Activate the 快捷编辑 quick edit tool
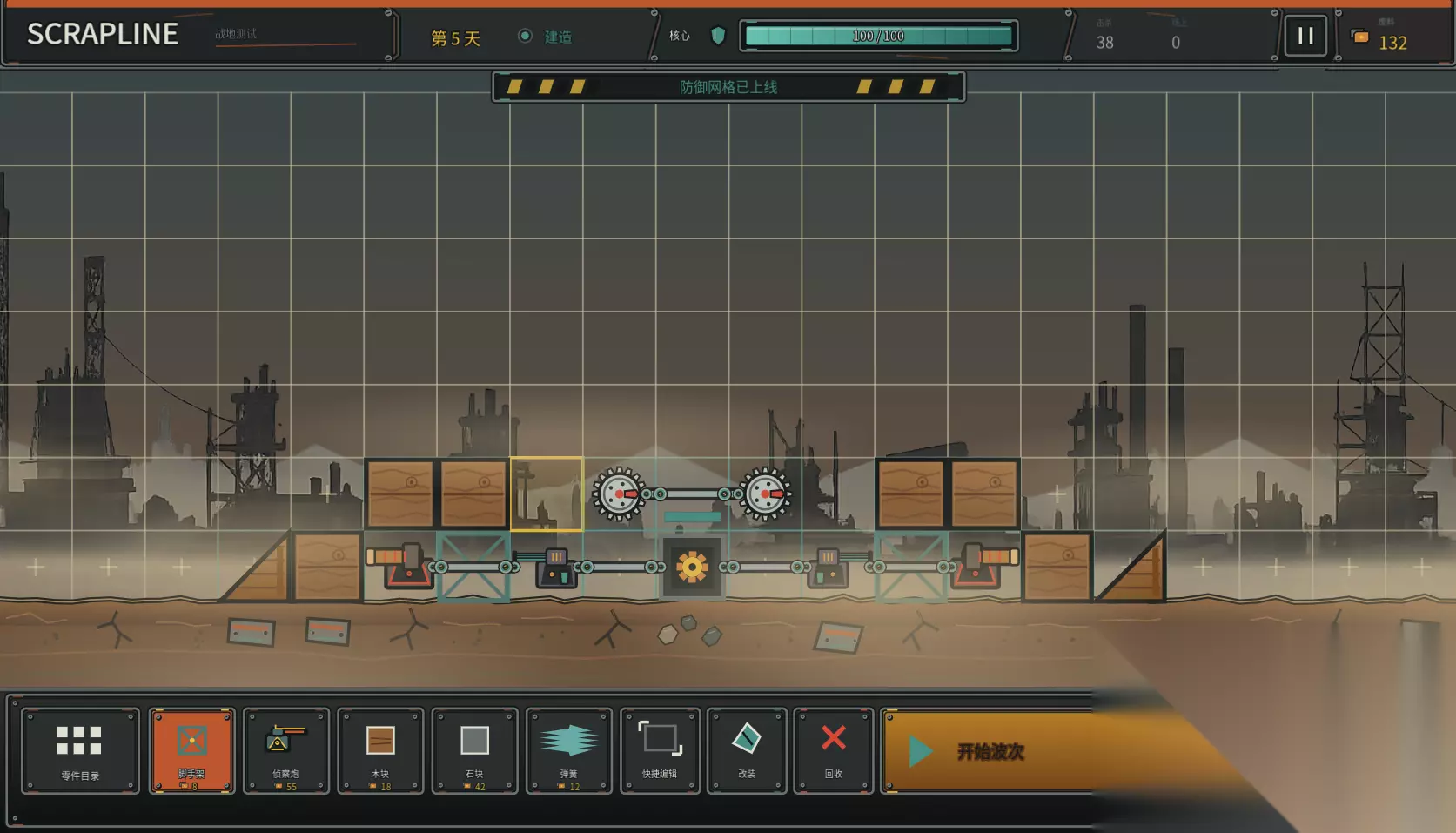Screen dimensions: 1456x833 pyautogui.click(x=660, y=750)
